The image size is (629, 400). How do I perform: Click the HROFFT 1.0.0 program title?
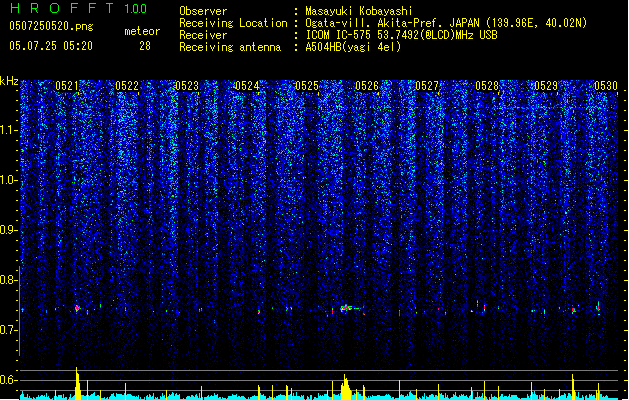[78, 8]
